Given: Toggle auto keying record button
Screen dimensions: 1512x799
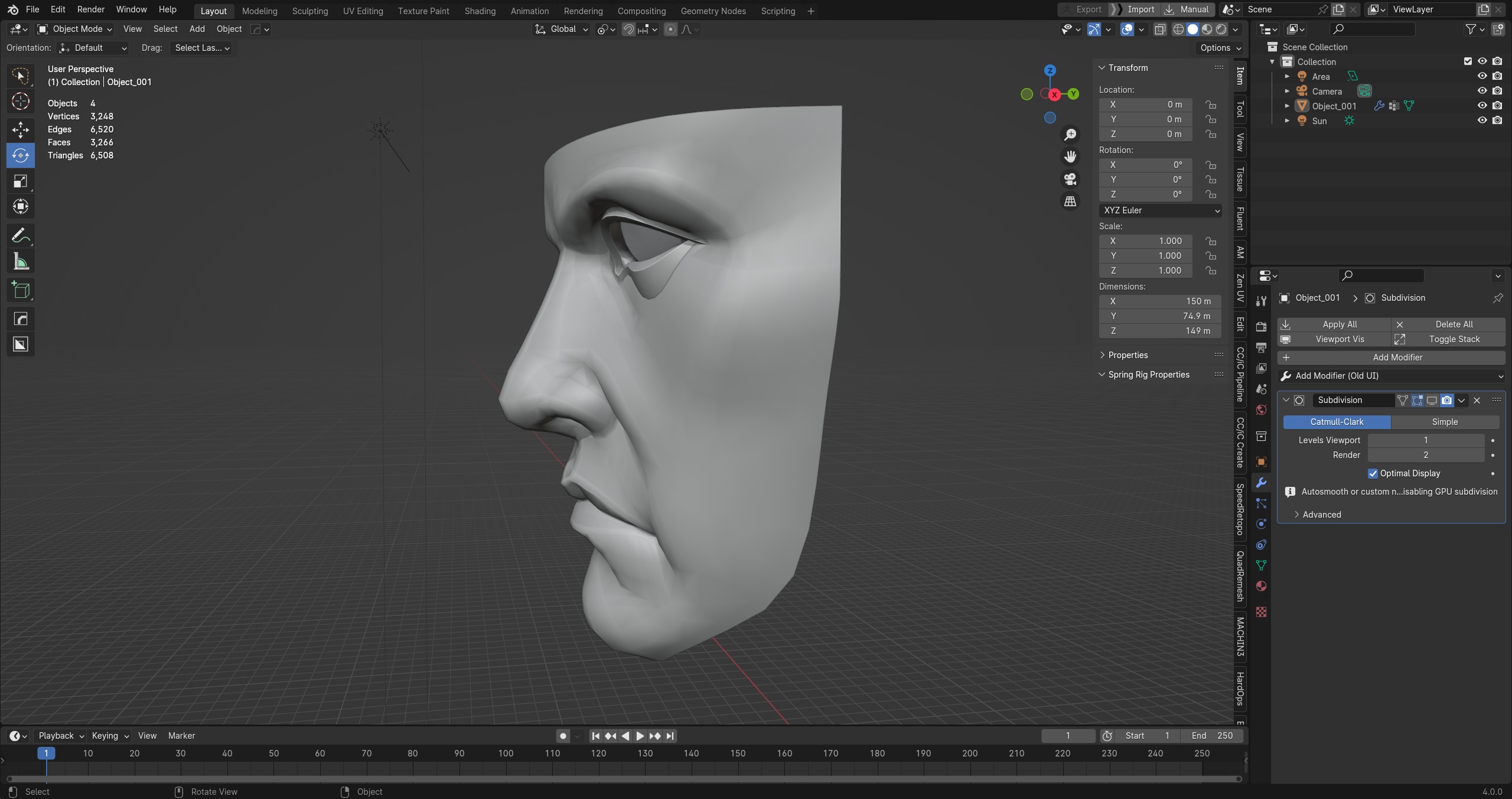Looking at the screenshot, I should tap(563, 736).
